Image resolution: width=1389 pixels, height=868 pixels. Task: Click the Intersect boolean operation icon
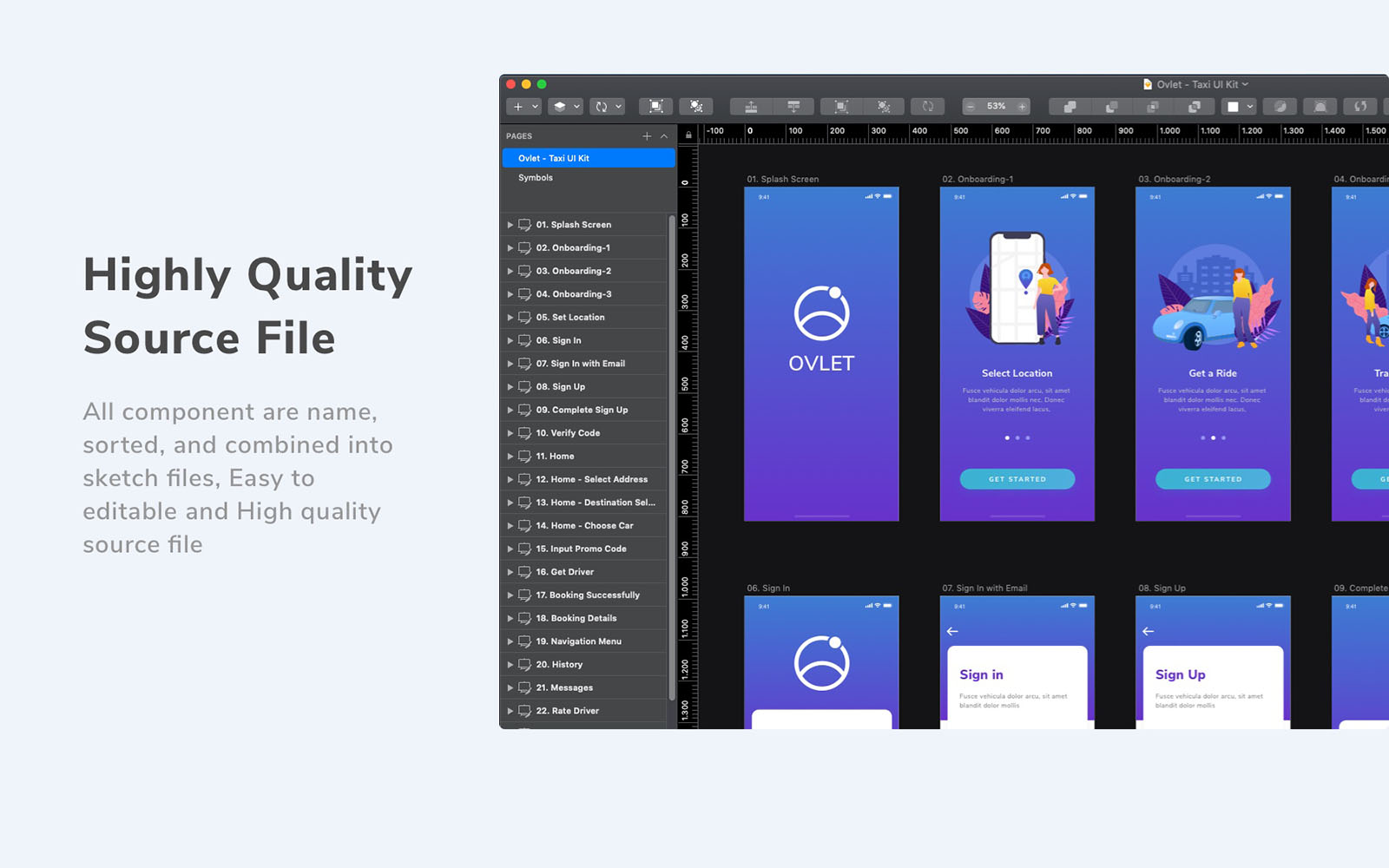1154,106
